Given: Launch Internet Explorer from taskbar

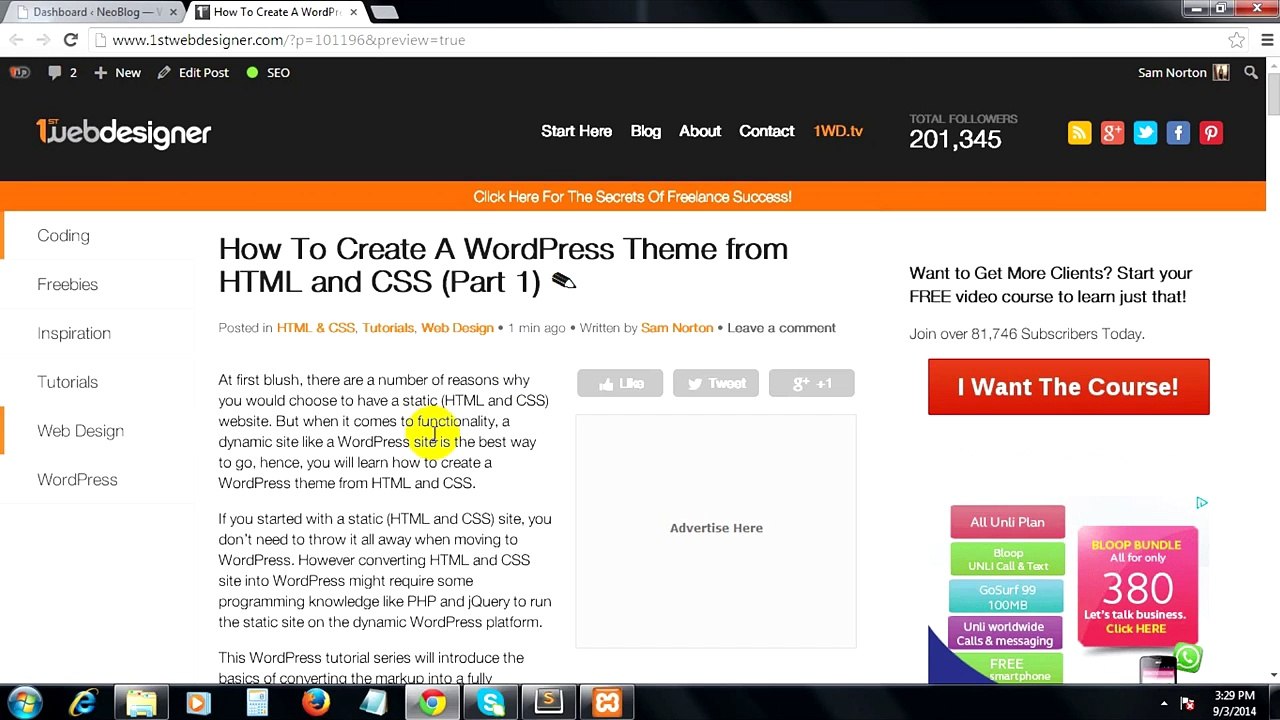Looking at the screenshot, I should click(x=83, y=703).
